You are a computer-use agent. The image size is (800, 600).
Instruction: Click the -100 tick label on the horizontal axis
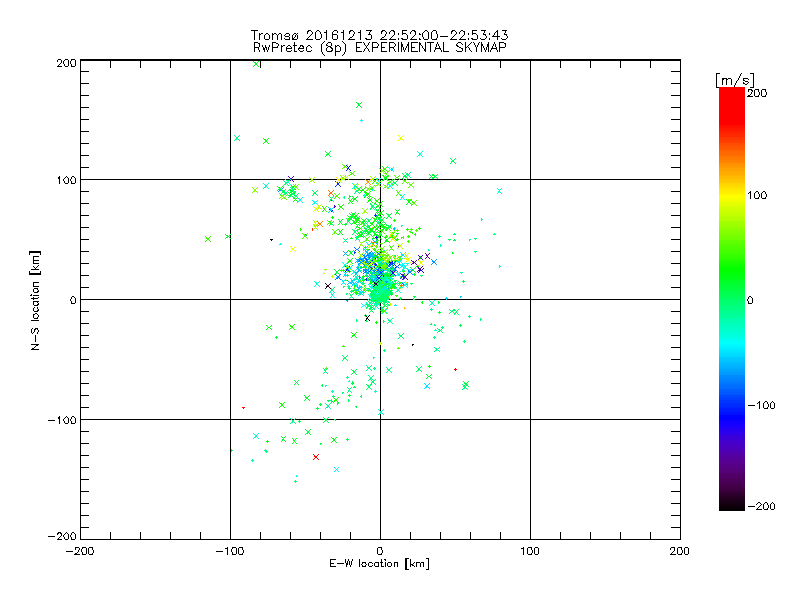coord(230,550)
